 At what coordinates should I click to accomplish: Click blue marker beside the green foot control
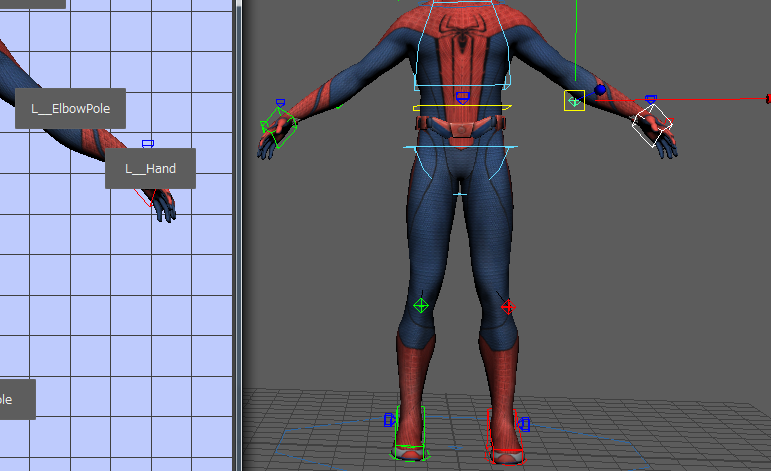pos(389,420)
